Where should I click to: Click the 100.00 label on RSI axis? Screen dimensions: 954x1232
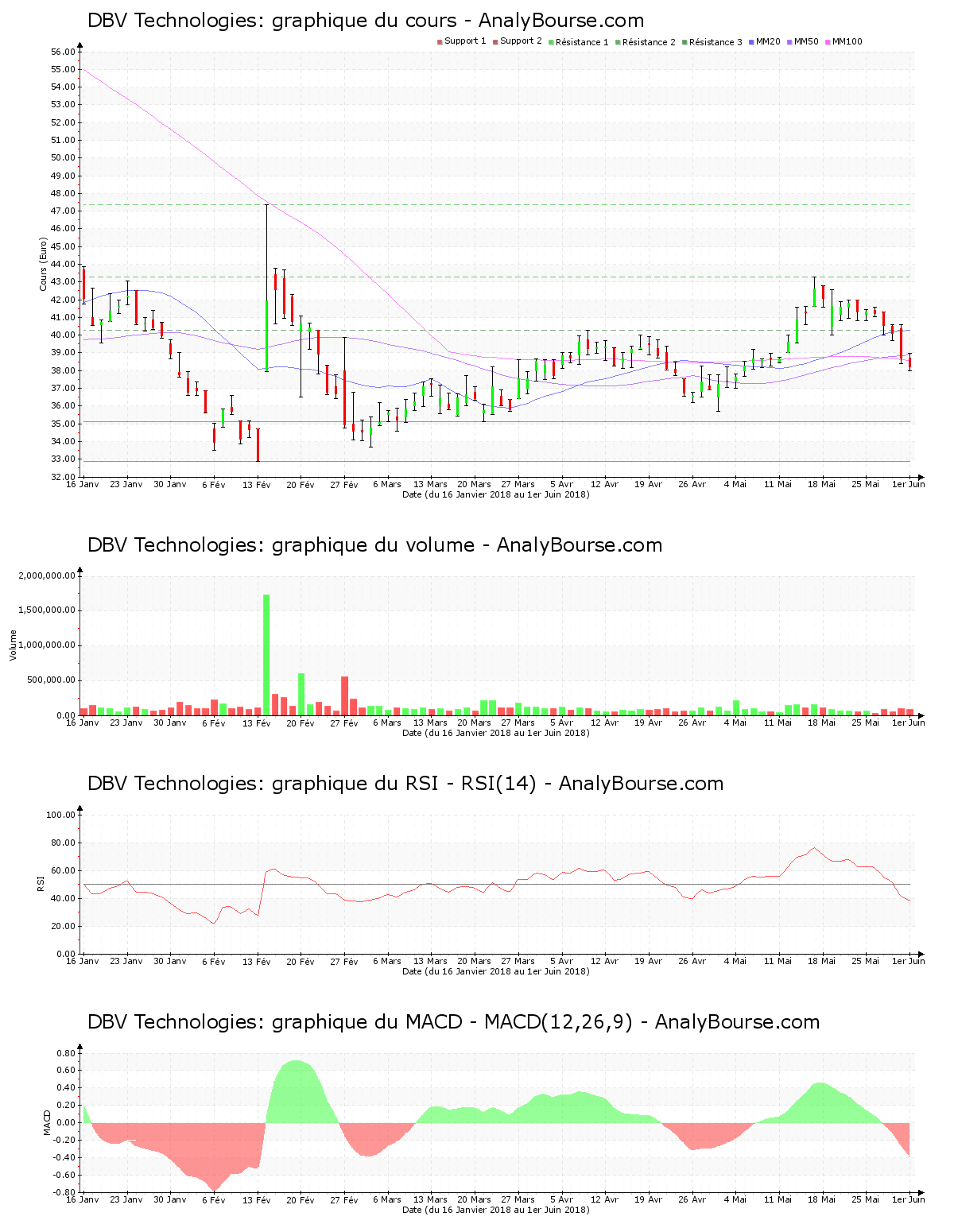tap(60, 815)
